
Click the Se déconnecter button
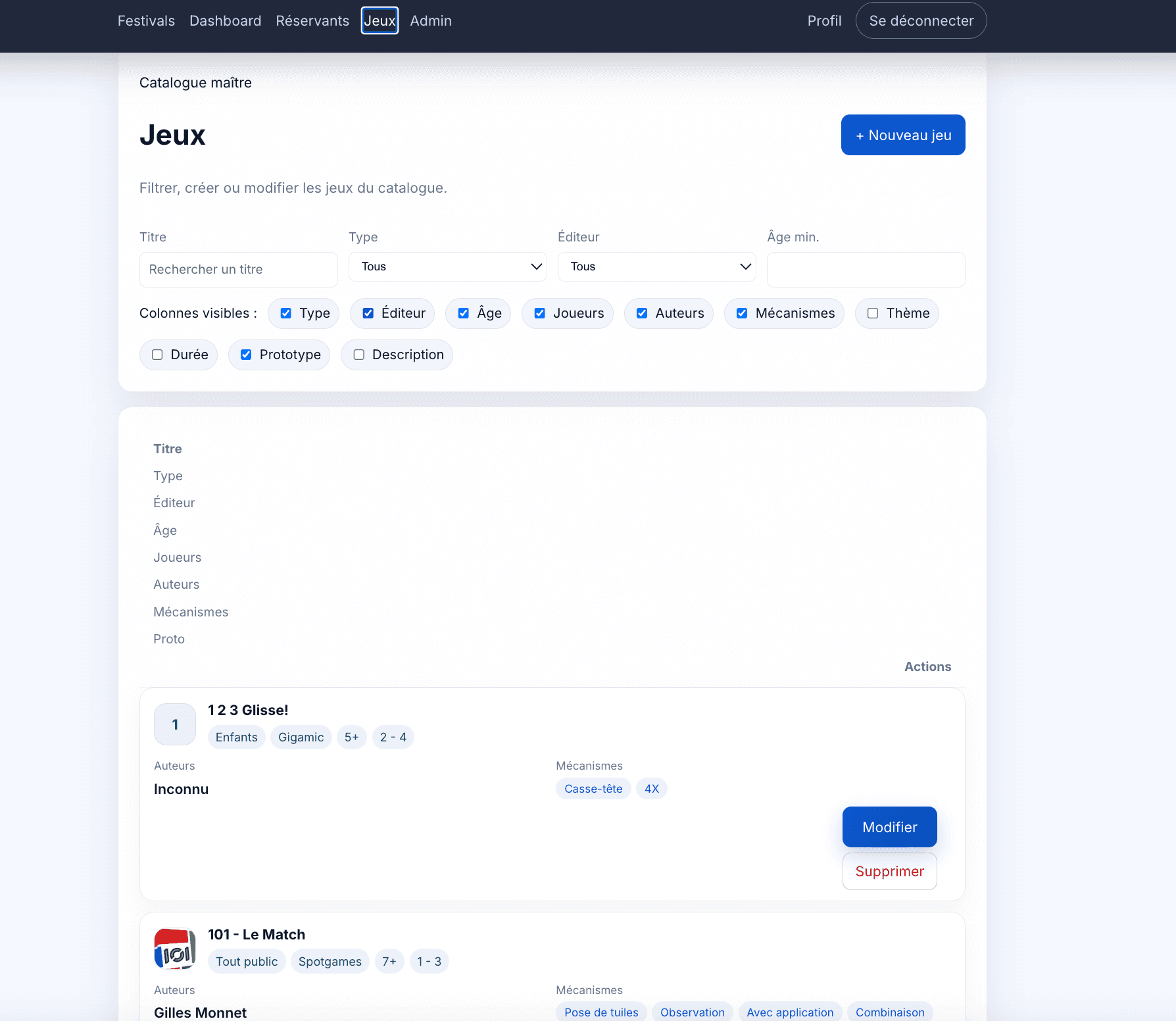click(x=921, y=20)
